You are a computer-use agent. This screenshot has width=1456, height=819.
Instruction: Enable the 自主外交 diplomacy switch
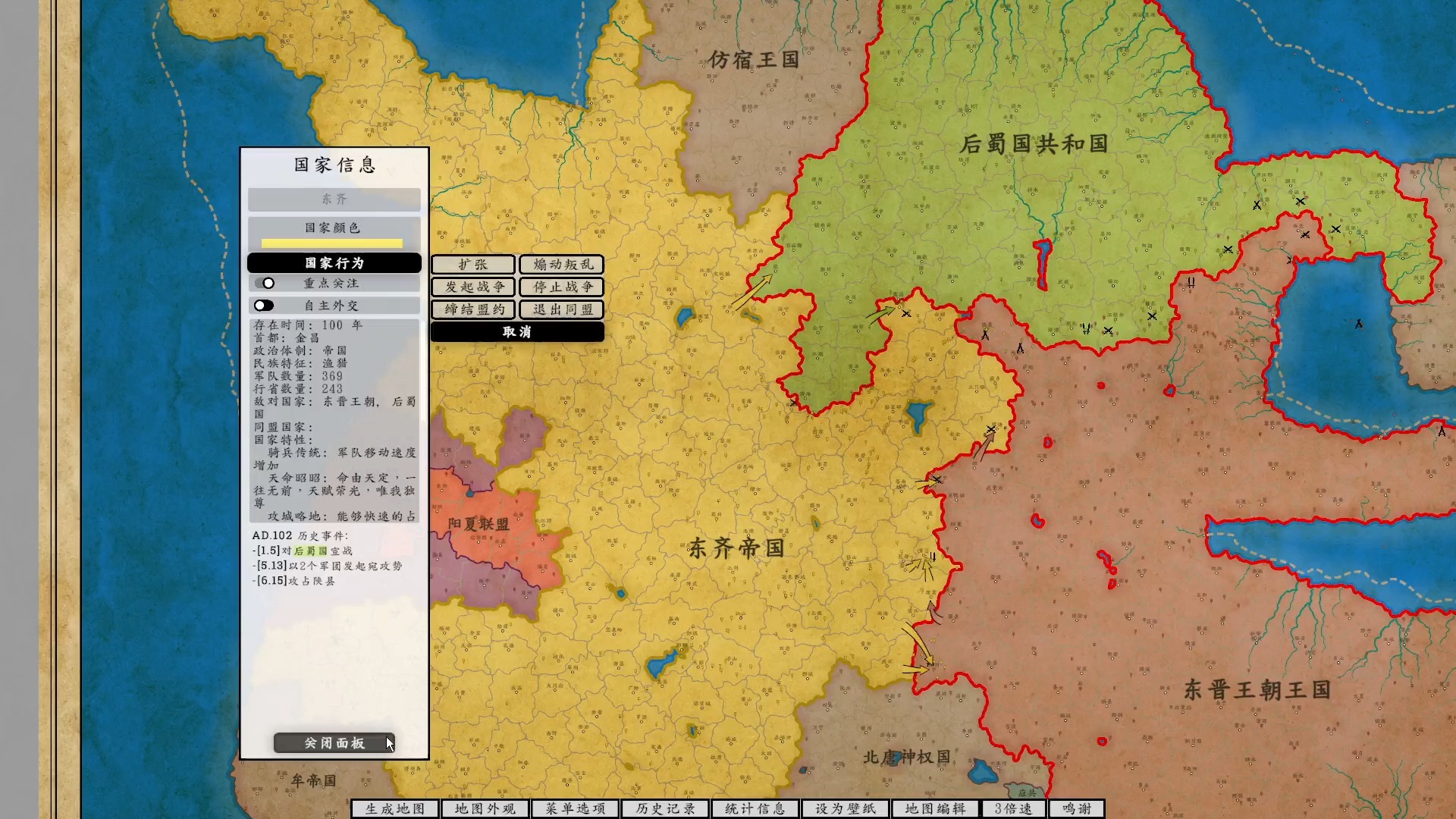(x=264, y=305)
